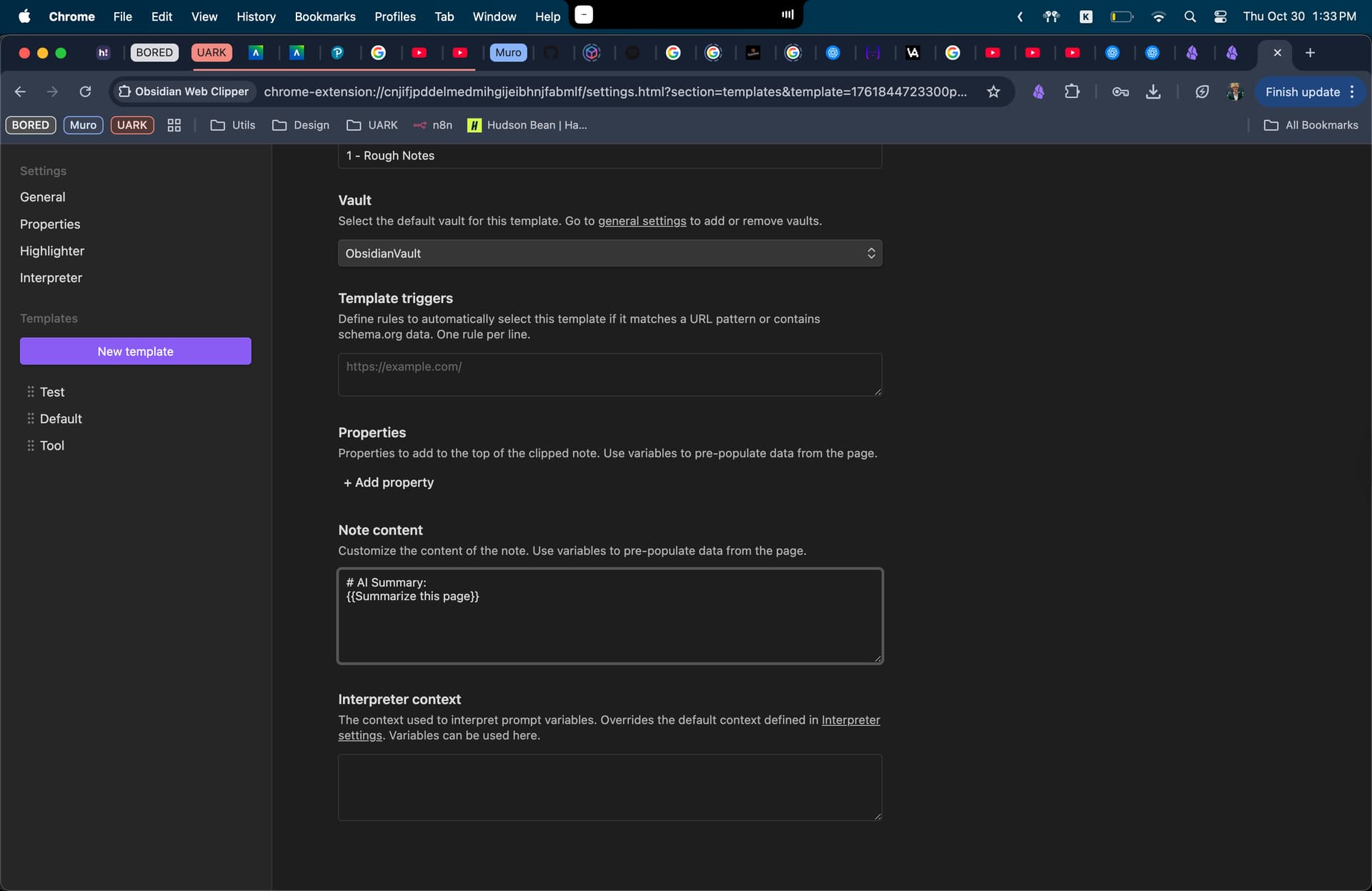
Task: Click the Template triggers URL text area
Action: click(x=610, y=374)
